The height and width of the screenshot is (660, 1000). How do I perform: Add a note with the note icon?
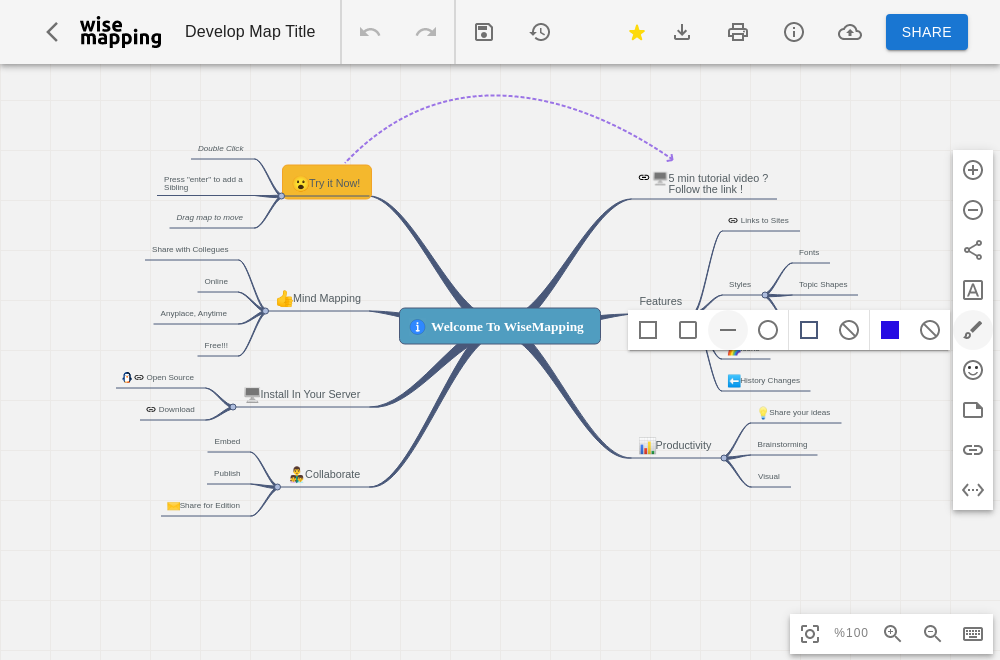(973, 410)
